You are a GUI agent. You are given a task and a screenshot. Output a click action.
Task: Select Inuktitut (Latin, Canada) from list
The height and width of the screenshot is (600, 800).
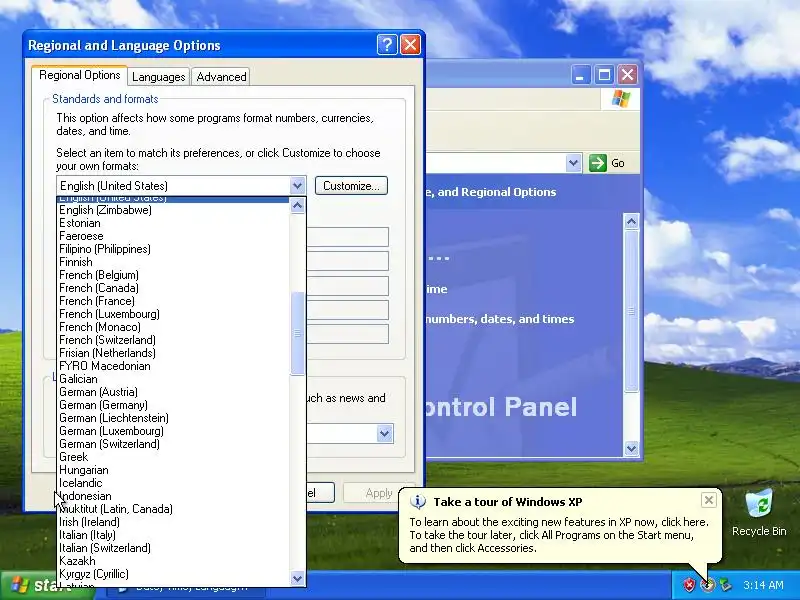[173, 509]
